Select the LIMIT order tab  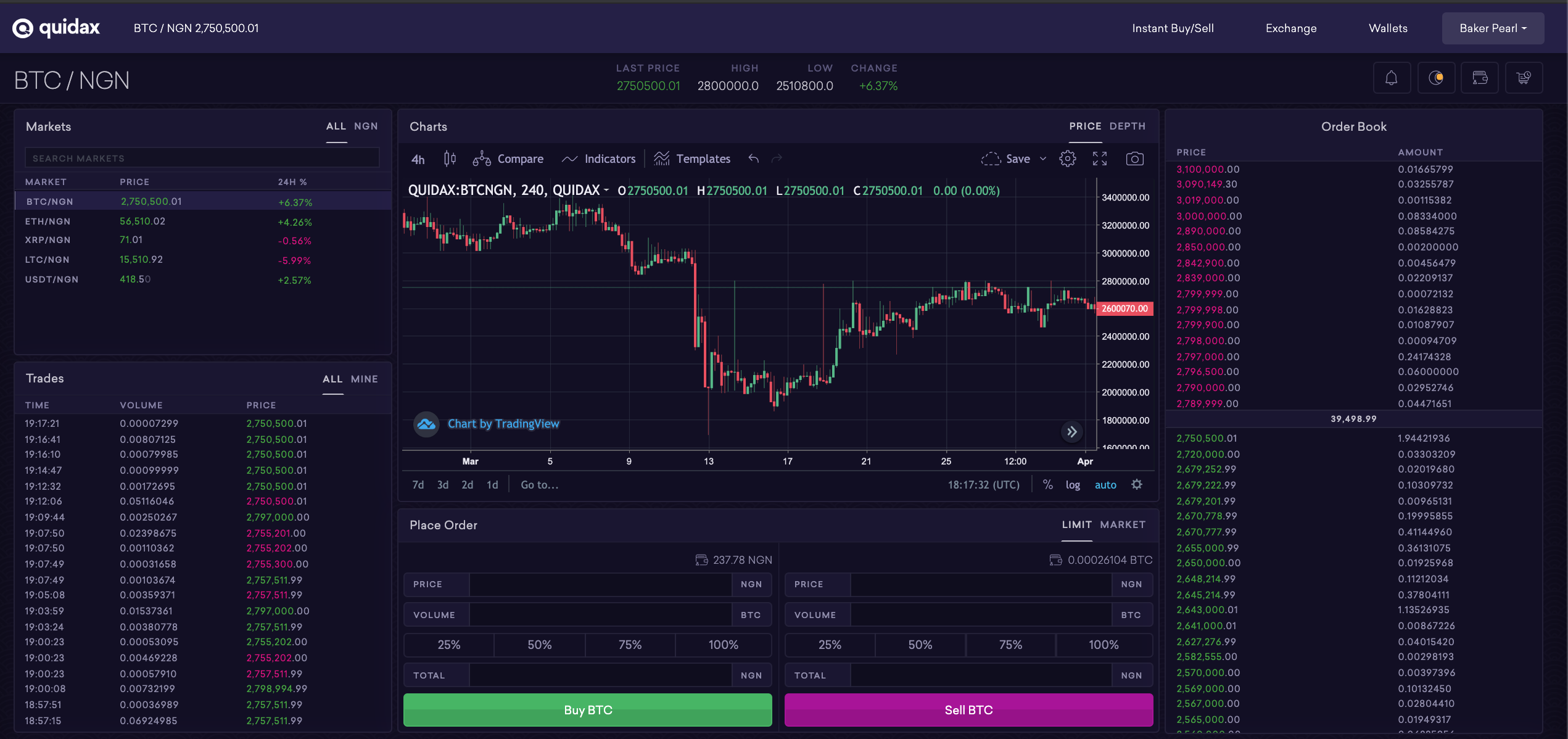pos(1076,524)
